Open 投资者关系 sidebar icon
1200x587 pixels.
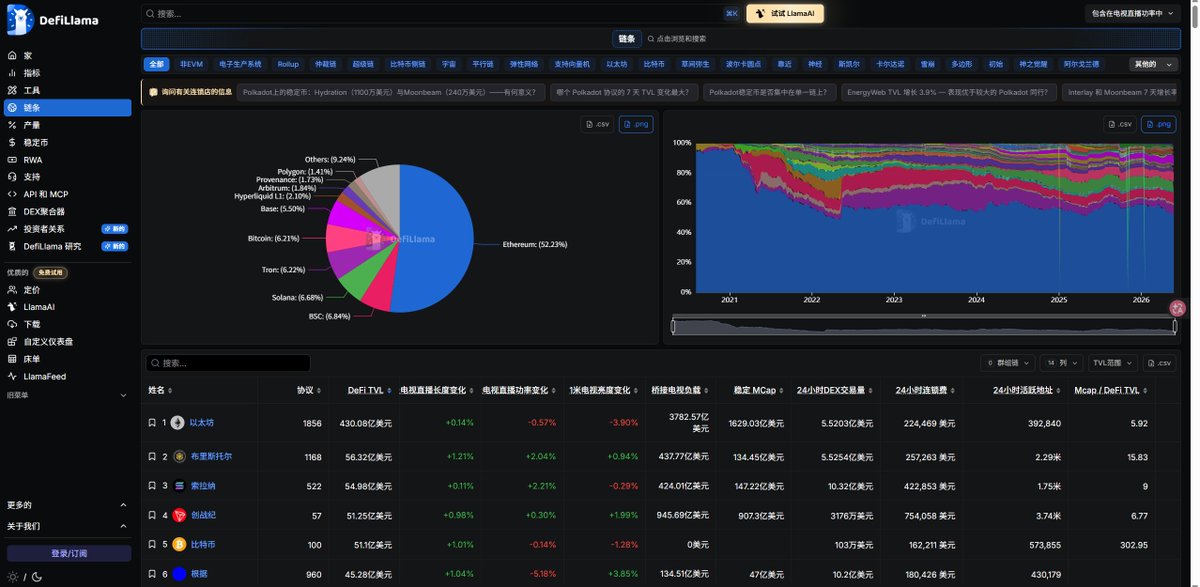[x=12, y=228]
